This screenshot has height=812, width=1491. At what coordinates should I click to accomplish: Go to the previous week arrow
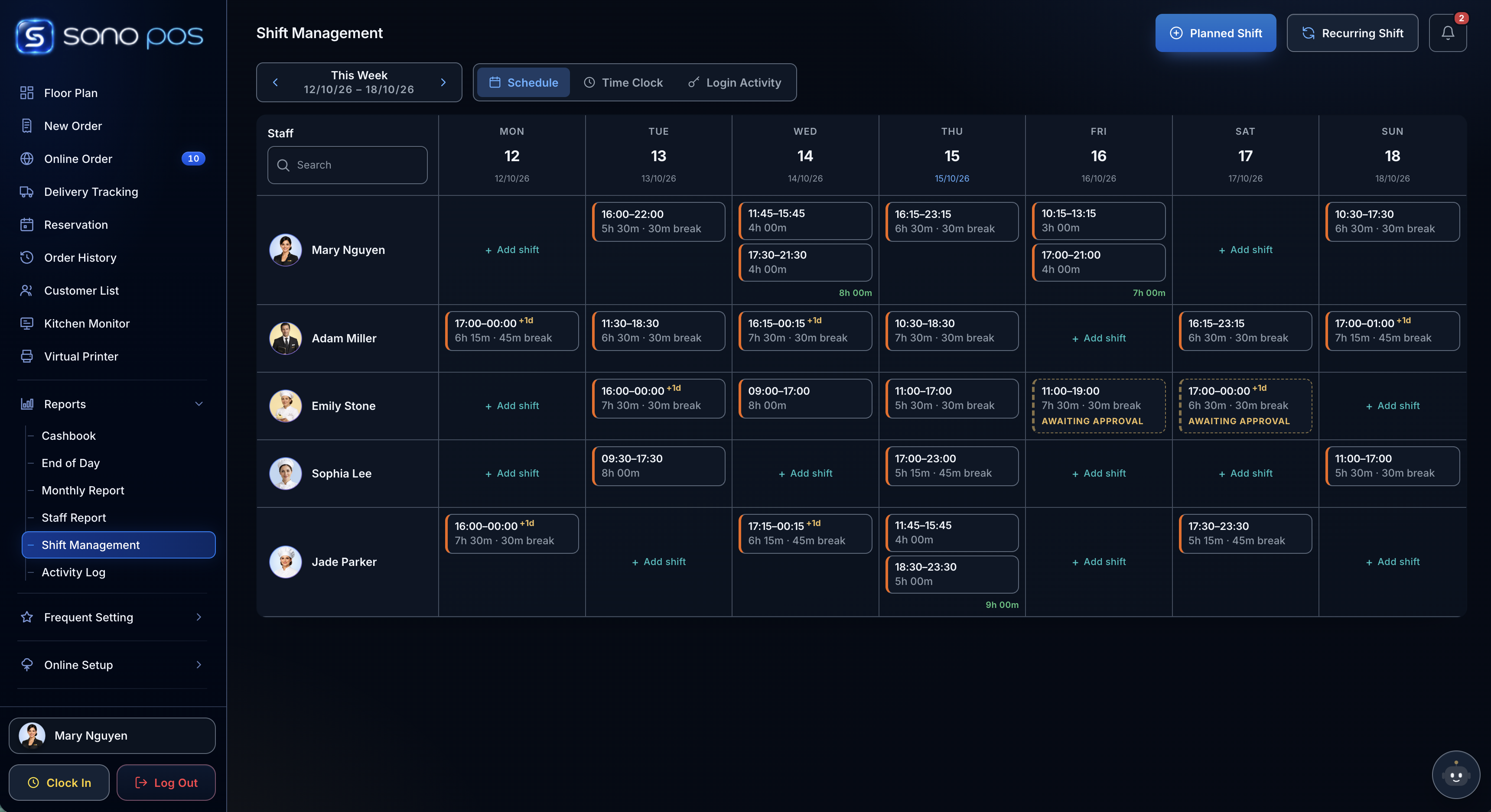click(276, 82)
